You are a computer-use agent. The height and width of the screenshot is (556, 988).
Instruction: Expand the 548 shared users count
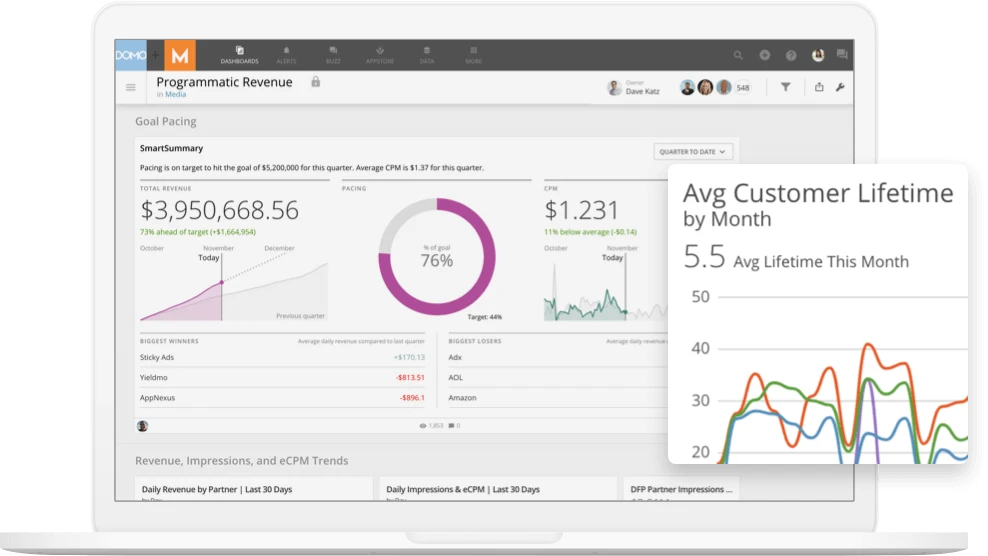743,88
